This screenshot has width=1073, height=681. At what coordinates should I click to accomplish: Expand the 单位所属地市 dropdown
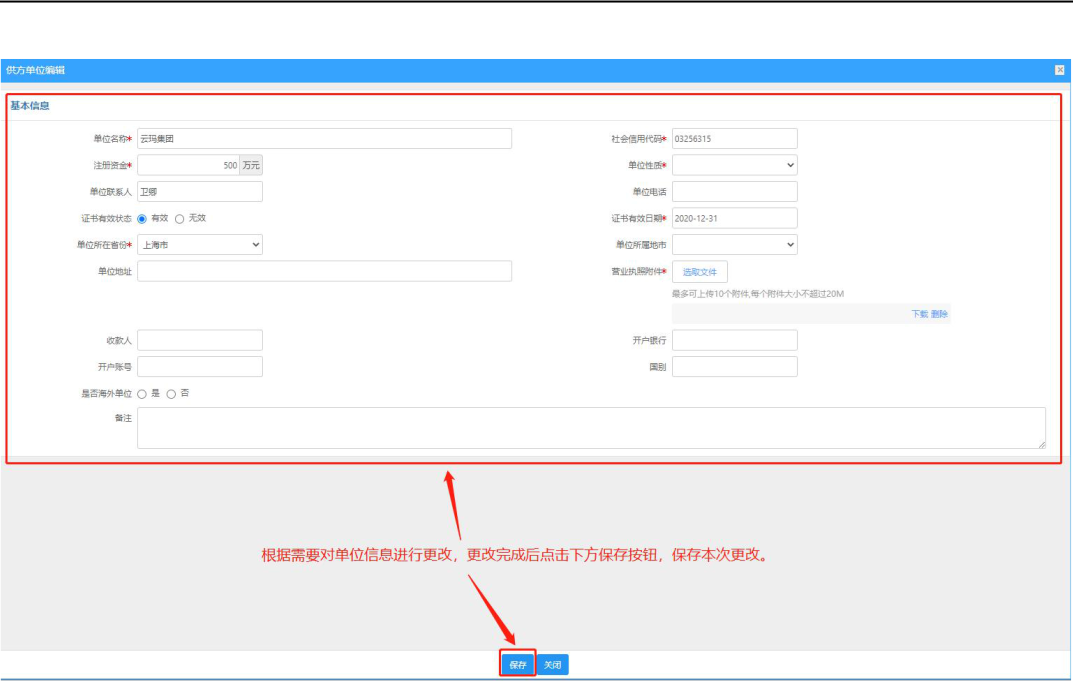734,244
